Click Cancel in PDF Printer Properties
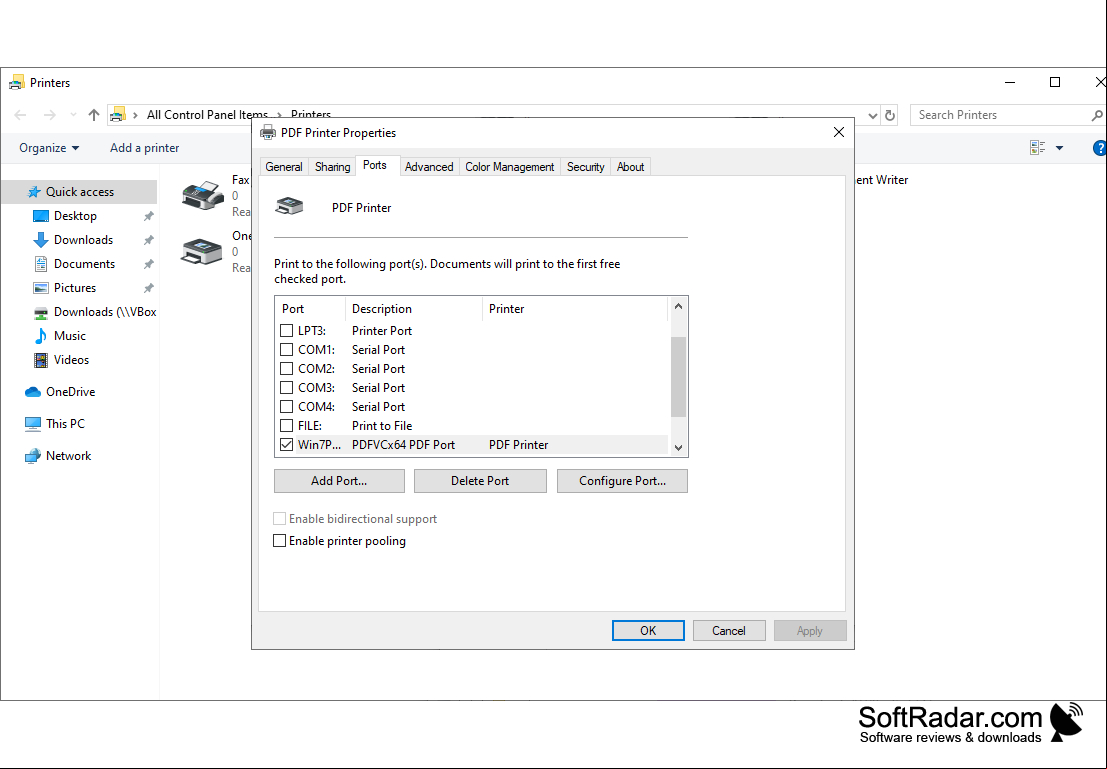This screenshot has height=769, width=1107. point(729,631)
